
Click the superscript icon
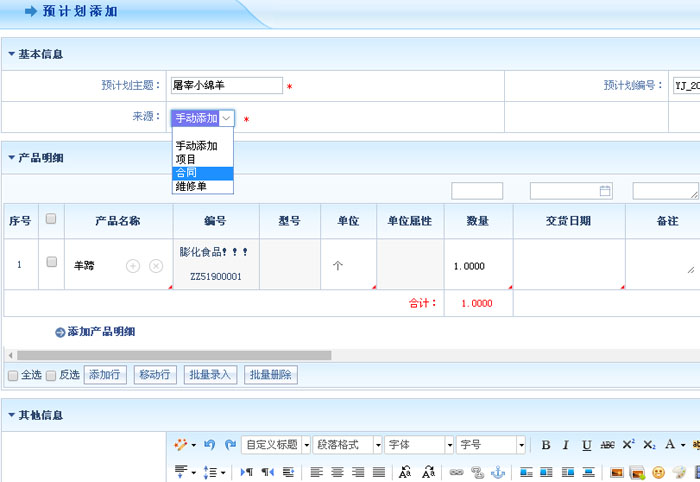click(628, 445)
